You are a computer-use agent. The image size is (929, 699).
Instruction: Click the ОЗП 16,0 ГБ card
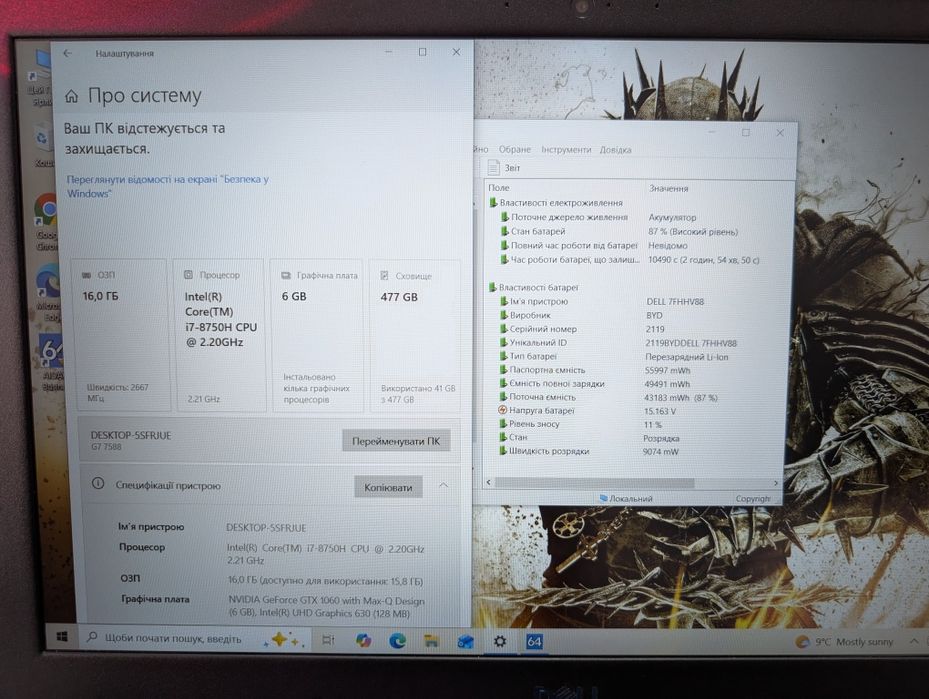(x=121, y=335)
